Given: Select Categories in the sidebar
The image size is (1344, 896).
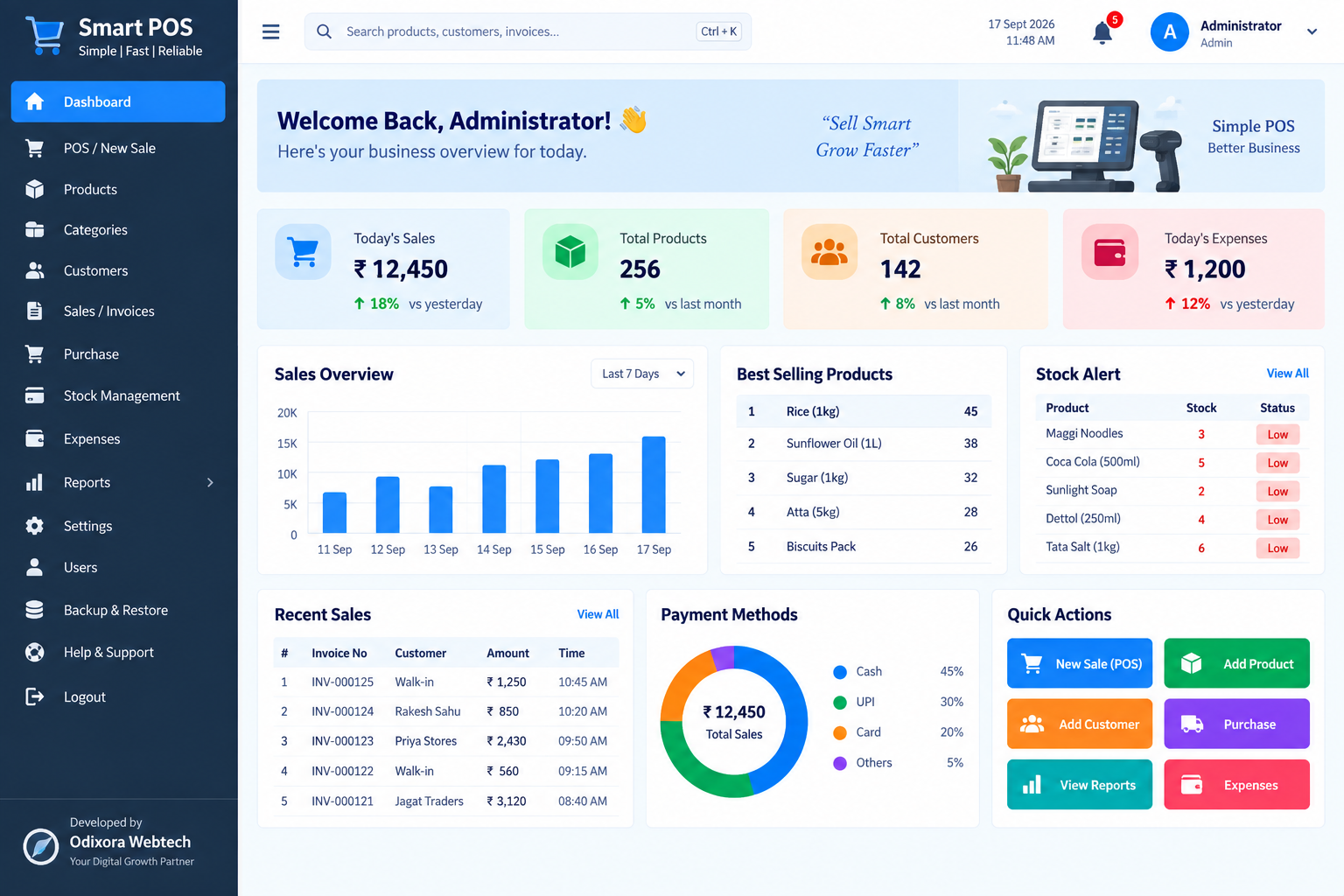Looking at the screenshot, I should (118, 229).
